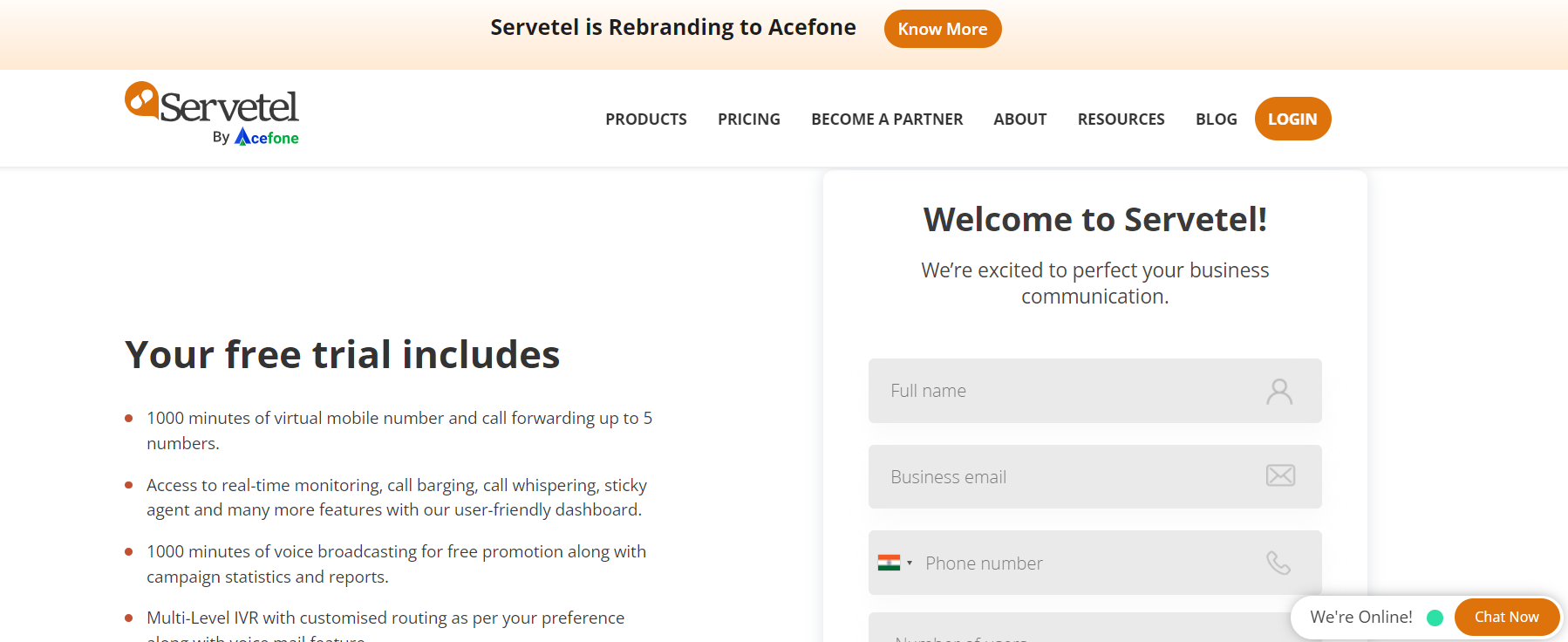Click the person icon in Full name field

[1279, 392]
